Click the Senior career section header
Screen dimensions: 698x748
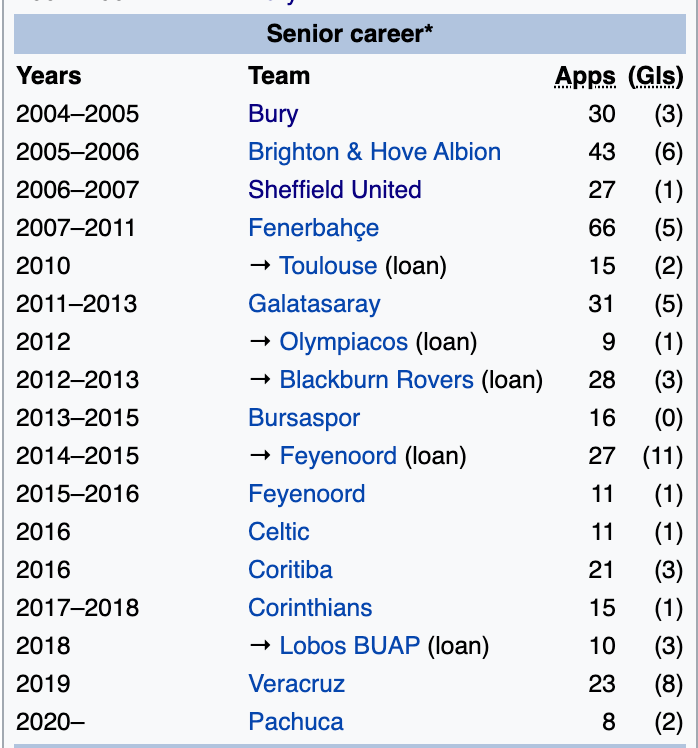349,35
